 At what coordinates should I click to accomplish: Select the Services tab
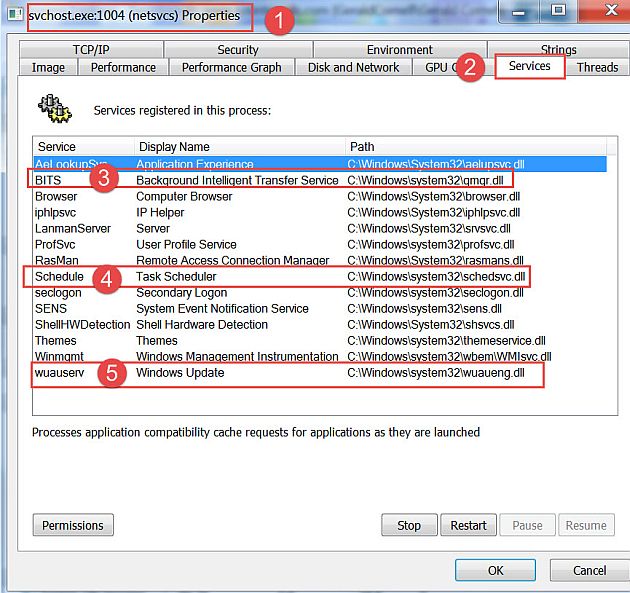530,66
